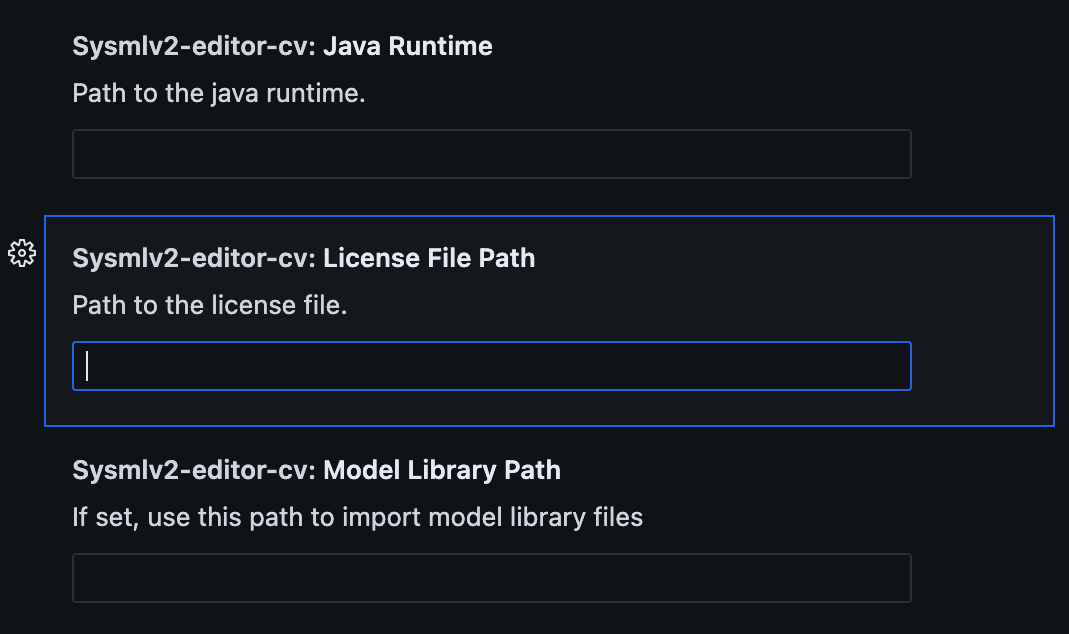The width and height of the screenshot is (1069, 634).
Task: Select the 'Sysmlv2-editor-cv: Model Library Path' setting title
Action: [x=316, y=470]
